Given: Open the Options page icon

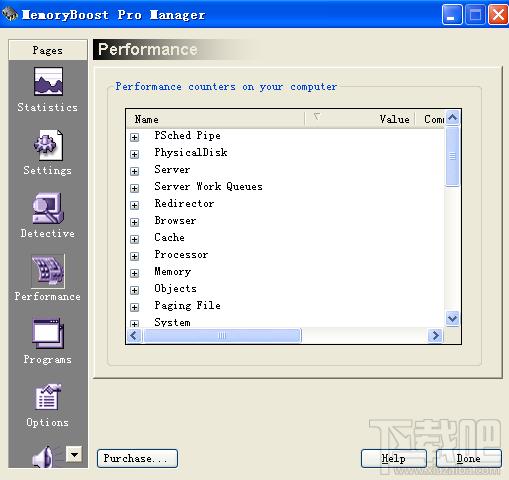Looking at the screenshot, I should click(48, 397).
